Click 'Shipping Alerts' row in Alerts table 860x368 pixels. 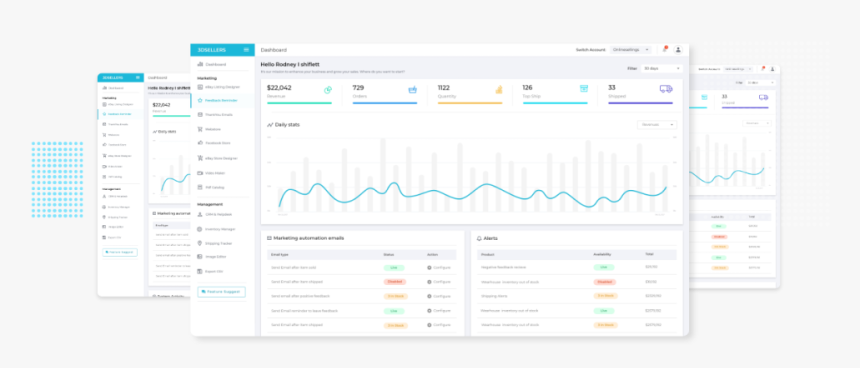coord(576,296)
